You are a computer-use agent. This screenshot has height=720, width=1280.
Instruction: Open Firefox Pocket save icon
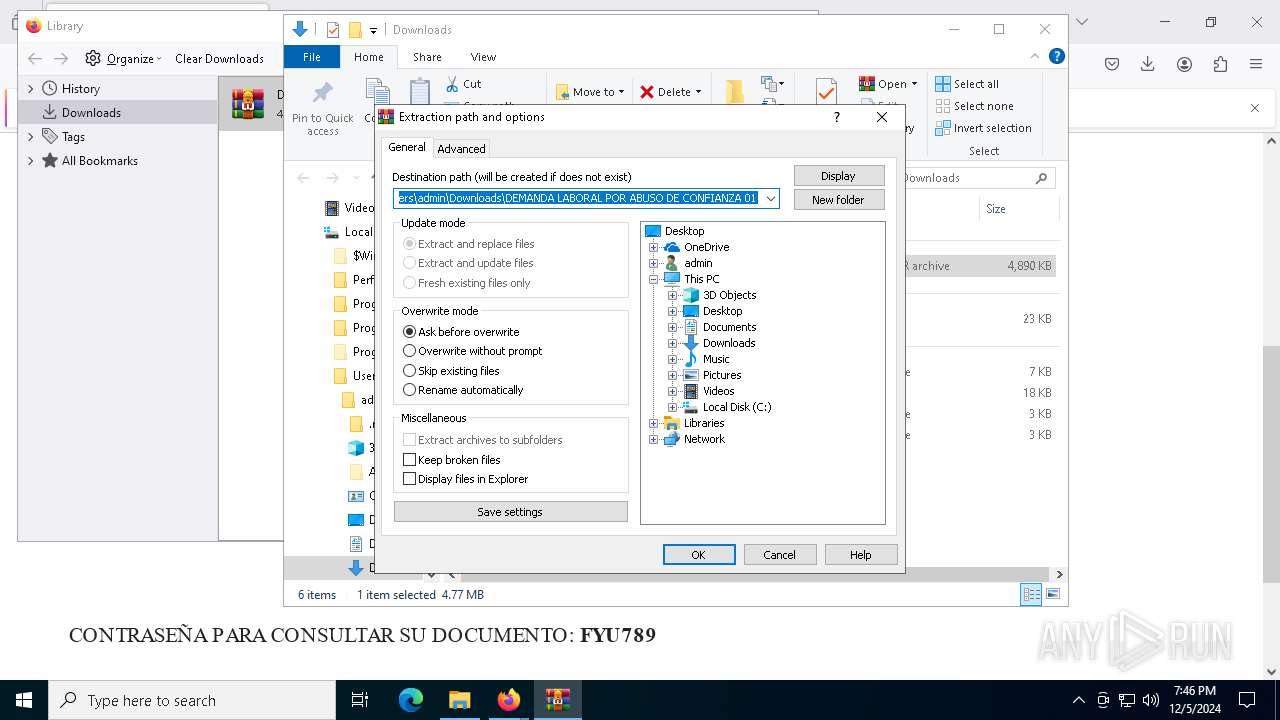pyautogui.click(x=1112, y=64)
